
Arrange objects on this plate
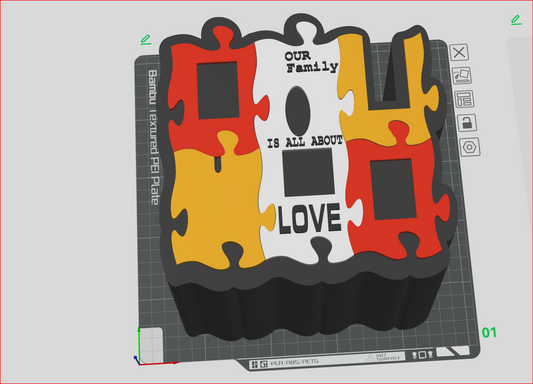(x=464, y=99)
